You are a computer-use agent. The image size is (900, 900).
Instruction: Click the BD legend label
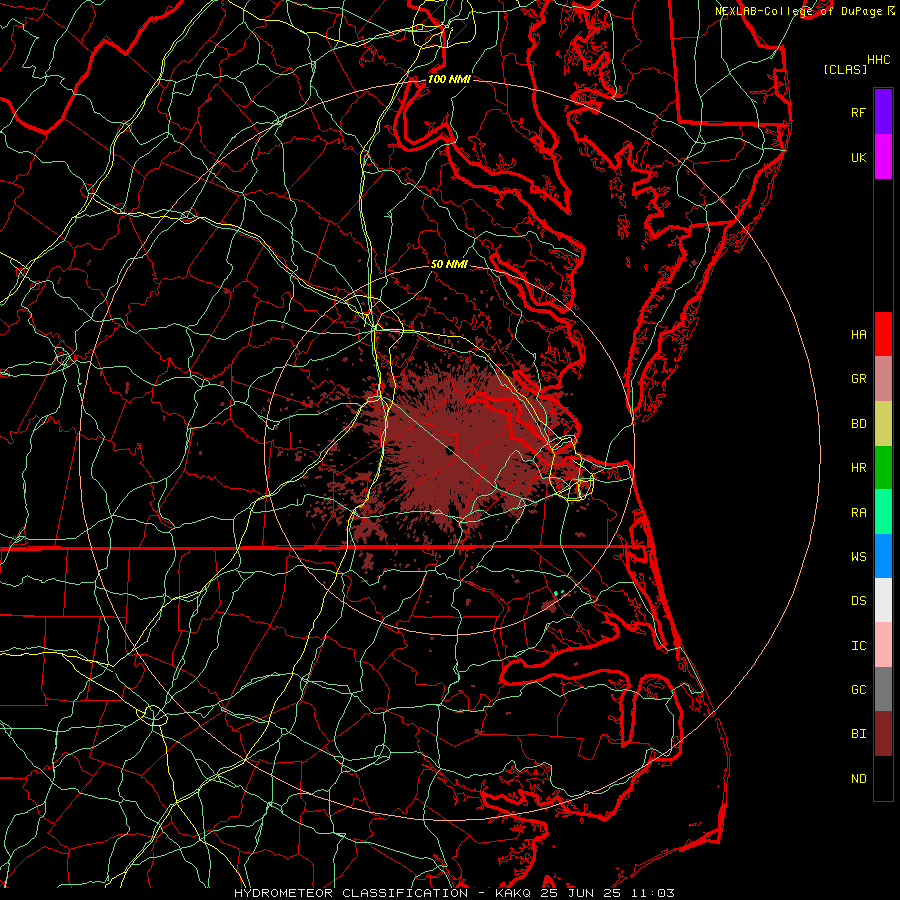(858, 424)
